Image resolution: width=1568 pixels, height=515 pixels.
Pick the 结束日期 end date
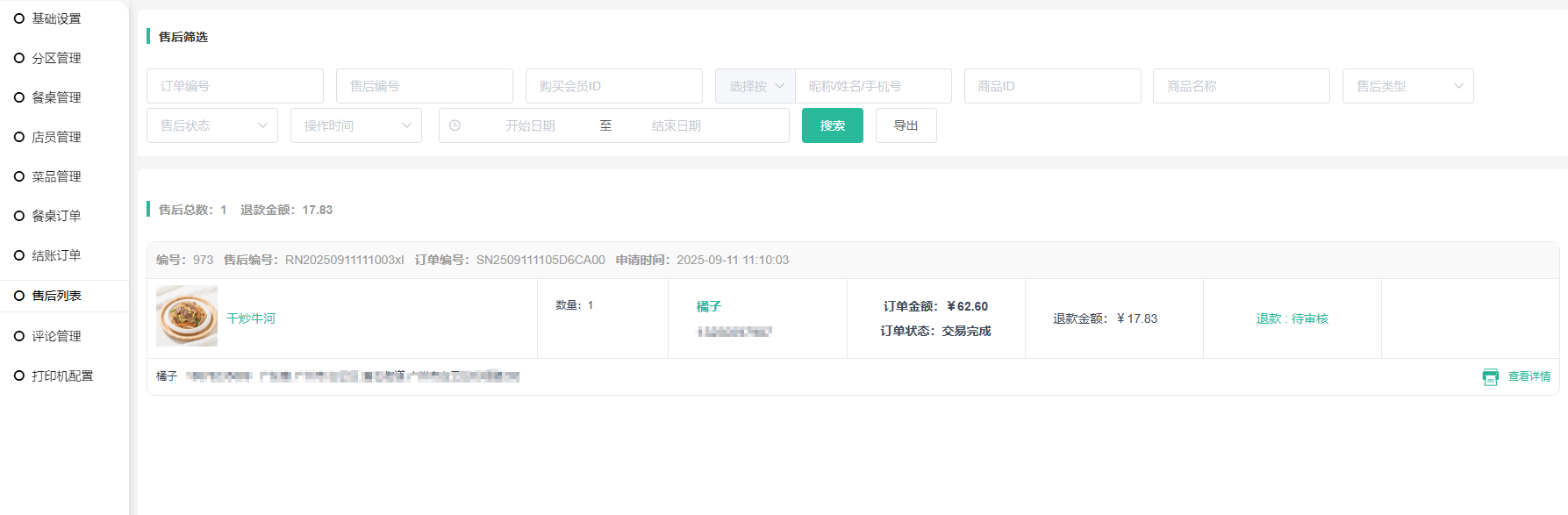click(x=677, y=125)
